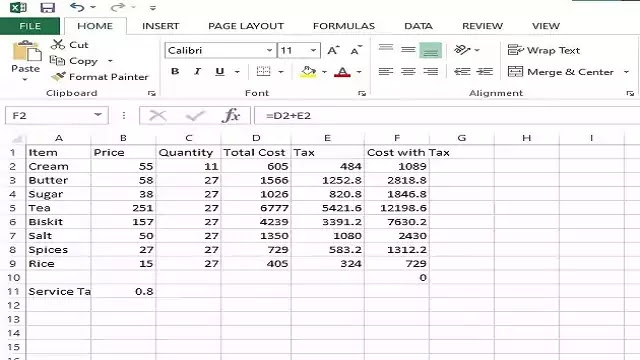
Task: Click the Orientation text rotation icon
Action: coord(462,50)
